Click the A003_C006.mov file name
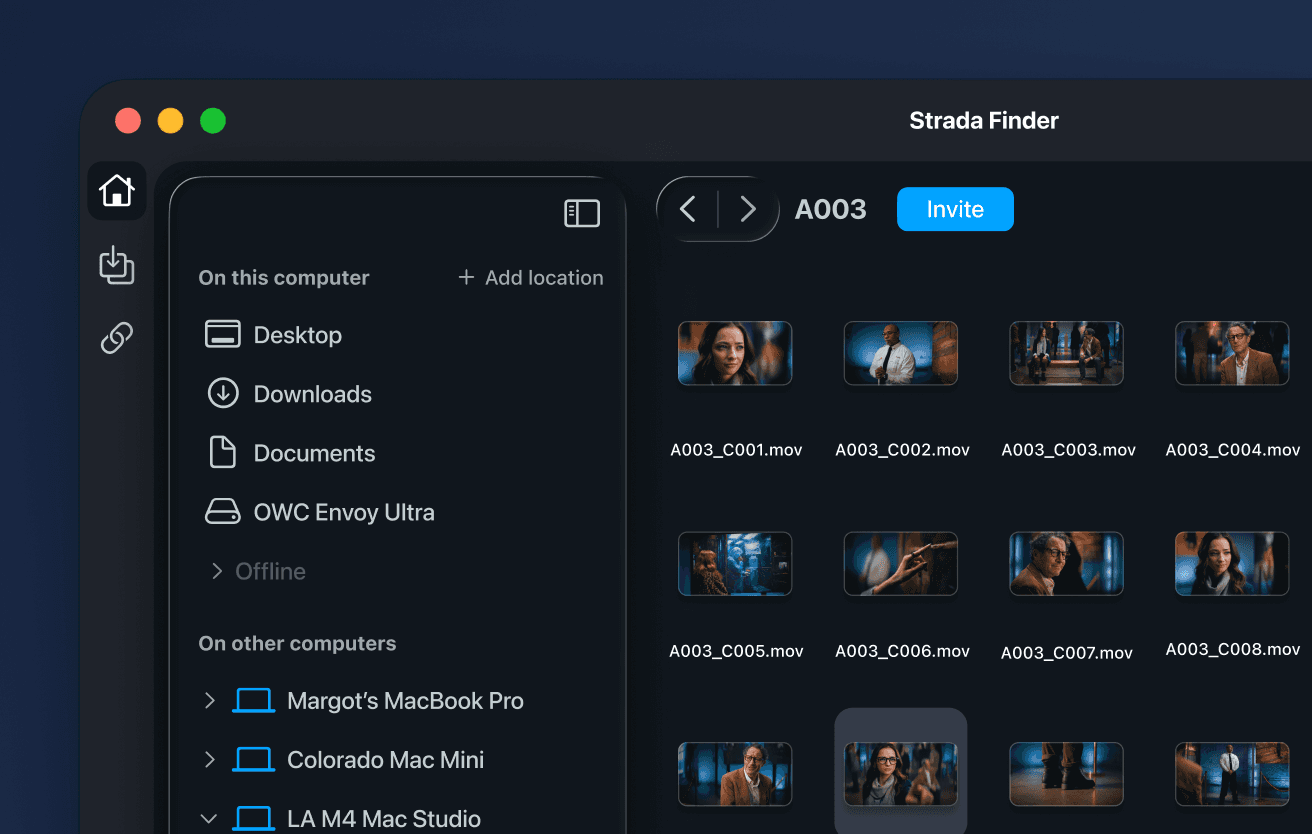This screenshot has width=1312, height=834. [x=902, y=651]
